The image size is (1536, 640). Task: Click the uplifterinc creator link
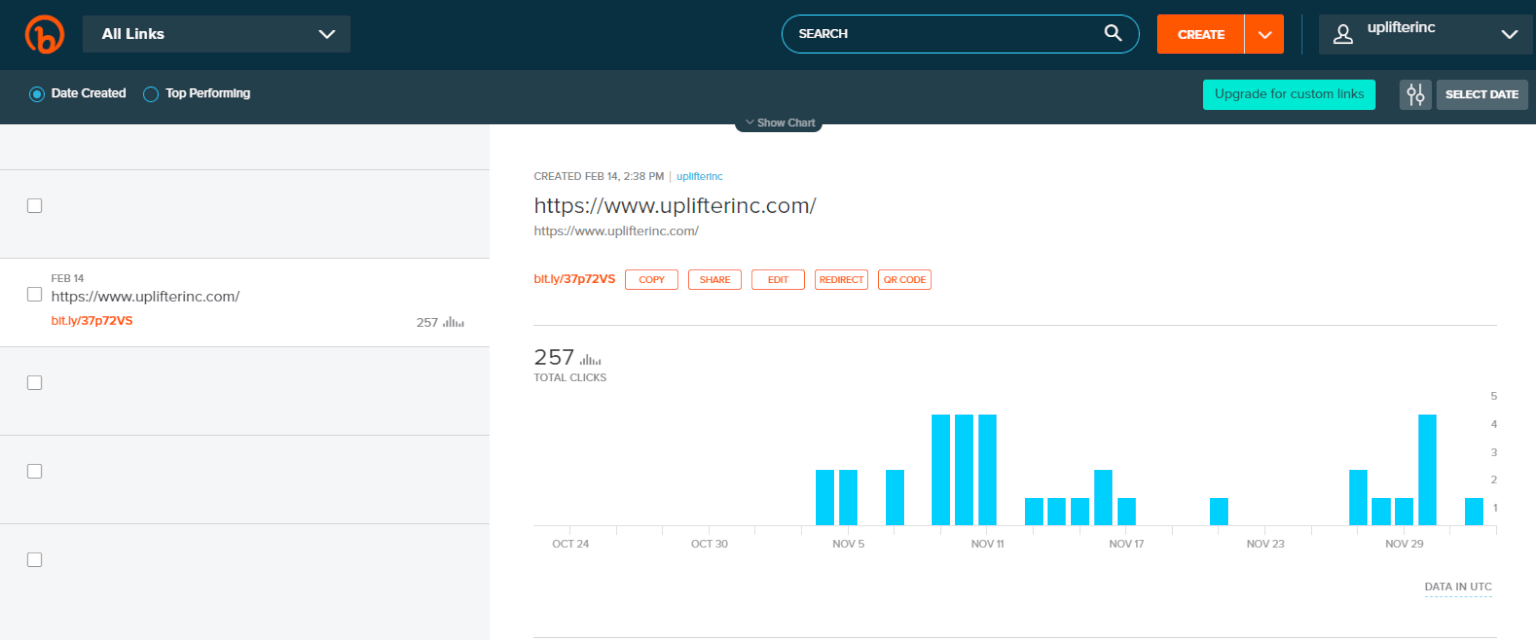point(699,176)
